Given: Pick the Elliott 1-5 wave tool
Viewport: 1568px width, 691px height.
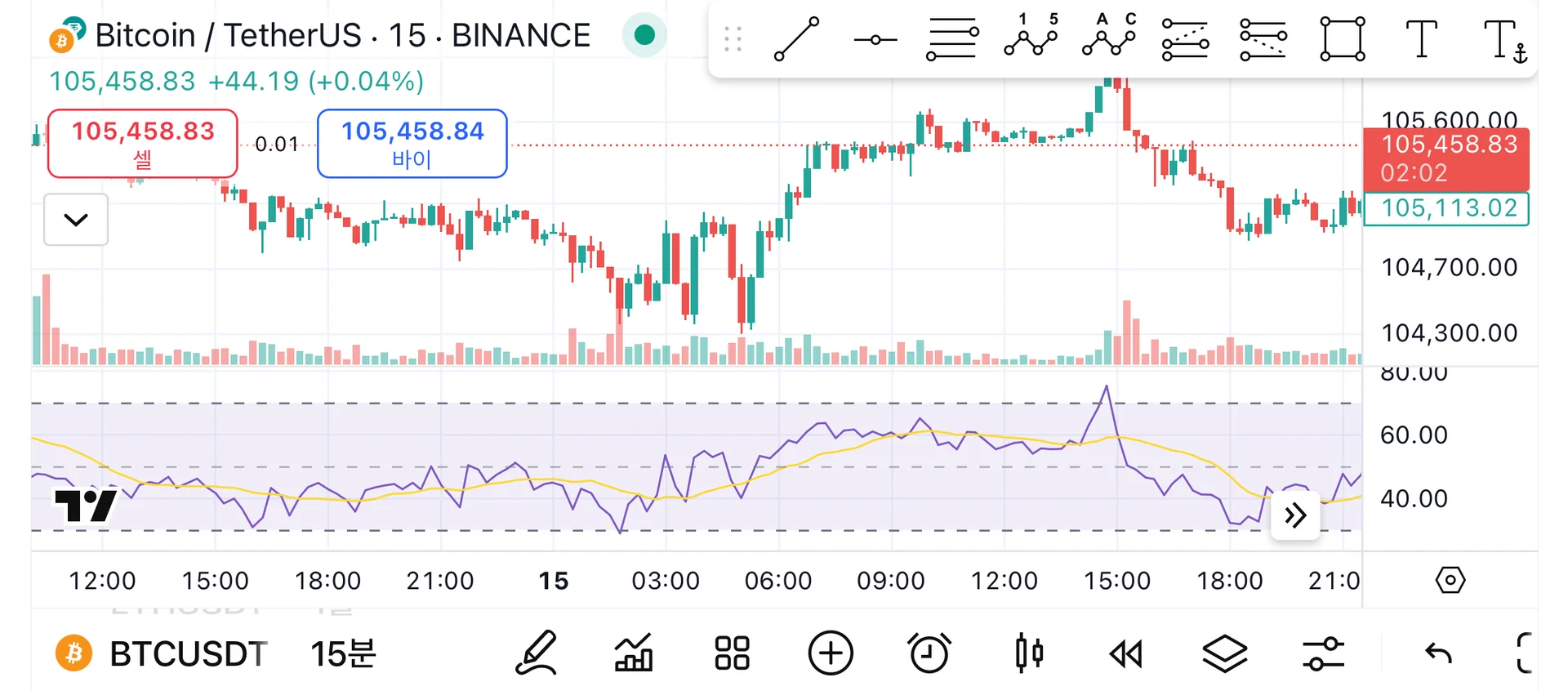Looking at the screenshot, I should [1031, 37].
